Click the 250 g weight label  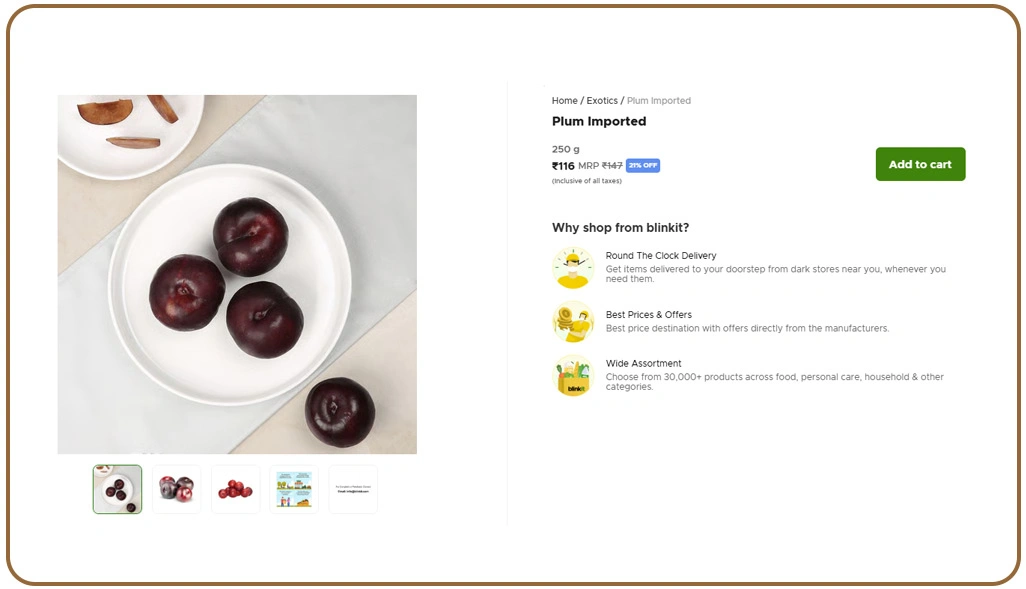click(x=563, y=147)
